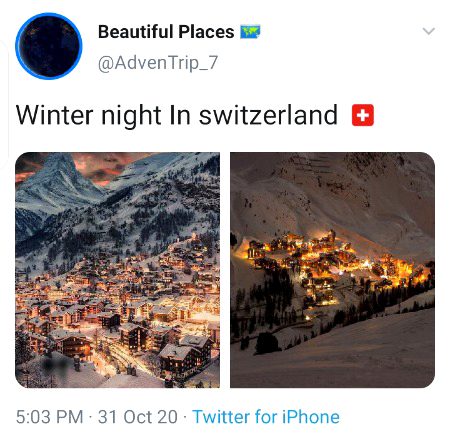Click the 5:03 PM timestamp

pos(49,417)
